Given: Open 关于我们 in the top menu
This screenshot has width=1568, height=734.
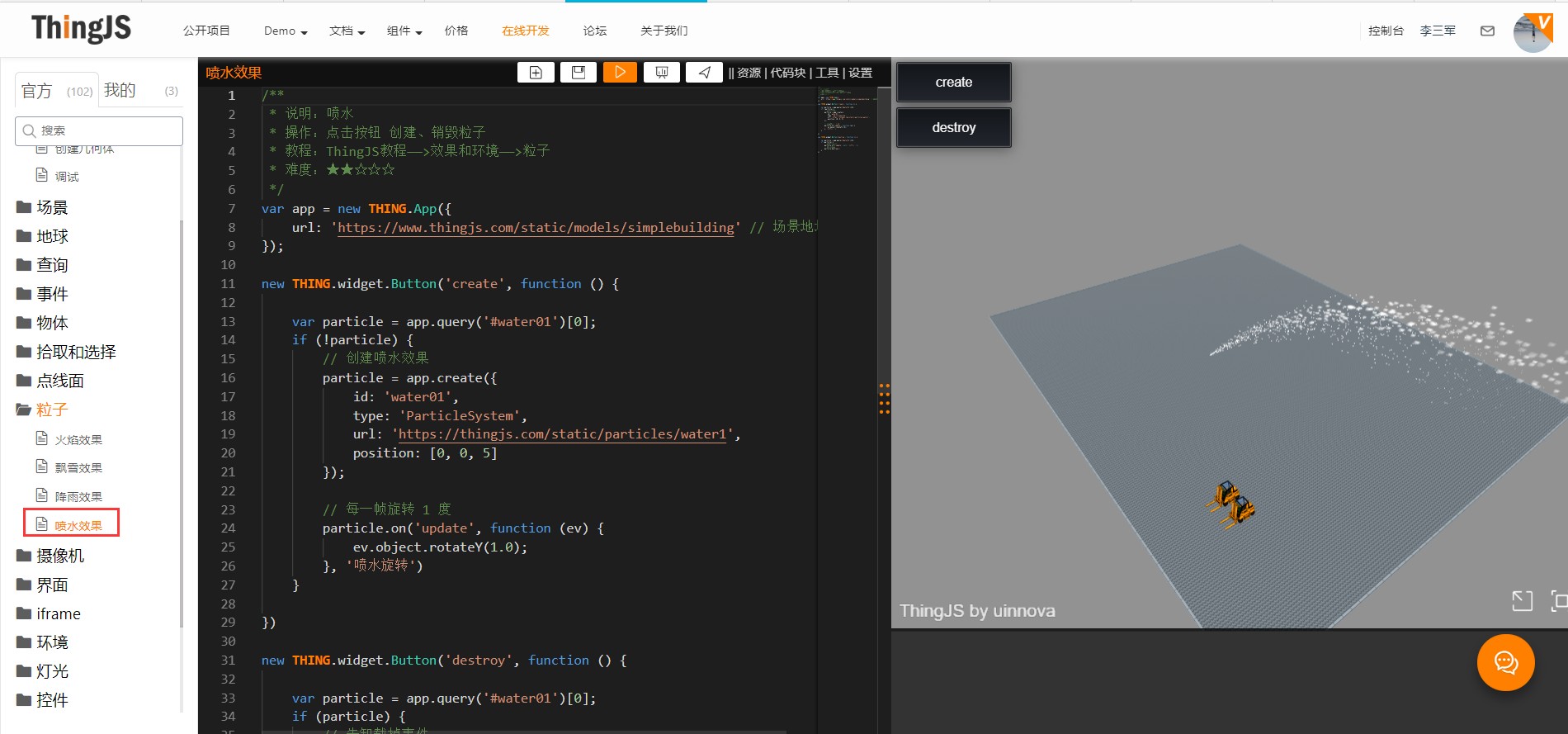Looking at the screenshot, I should [664, 31].
